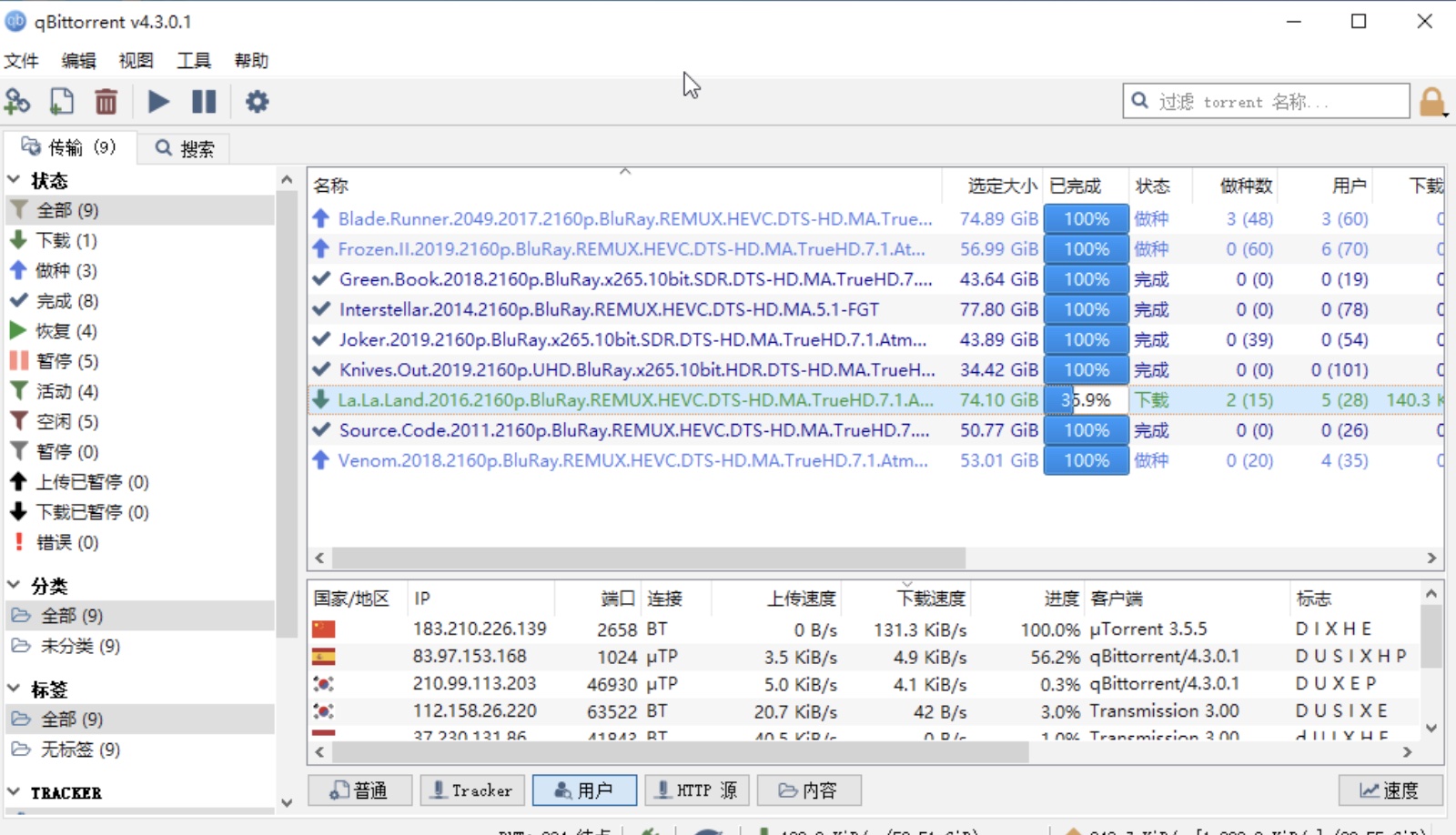Image resolution: width=1456 pixels, height=835 pixels.
Task: Select the Interstellar.2014 torrent
Action: coord(875,309)
